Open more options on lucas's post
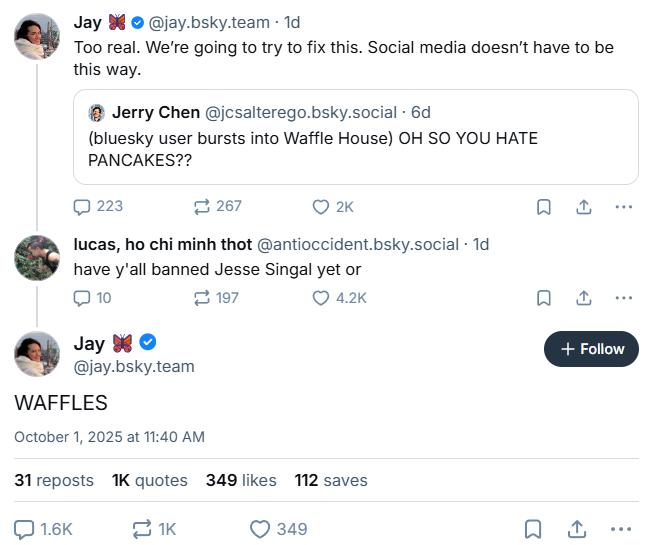The width and height of the screenshot is (649, 545). pos(623,298)
